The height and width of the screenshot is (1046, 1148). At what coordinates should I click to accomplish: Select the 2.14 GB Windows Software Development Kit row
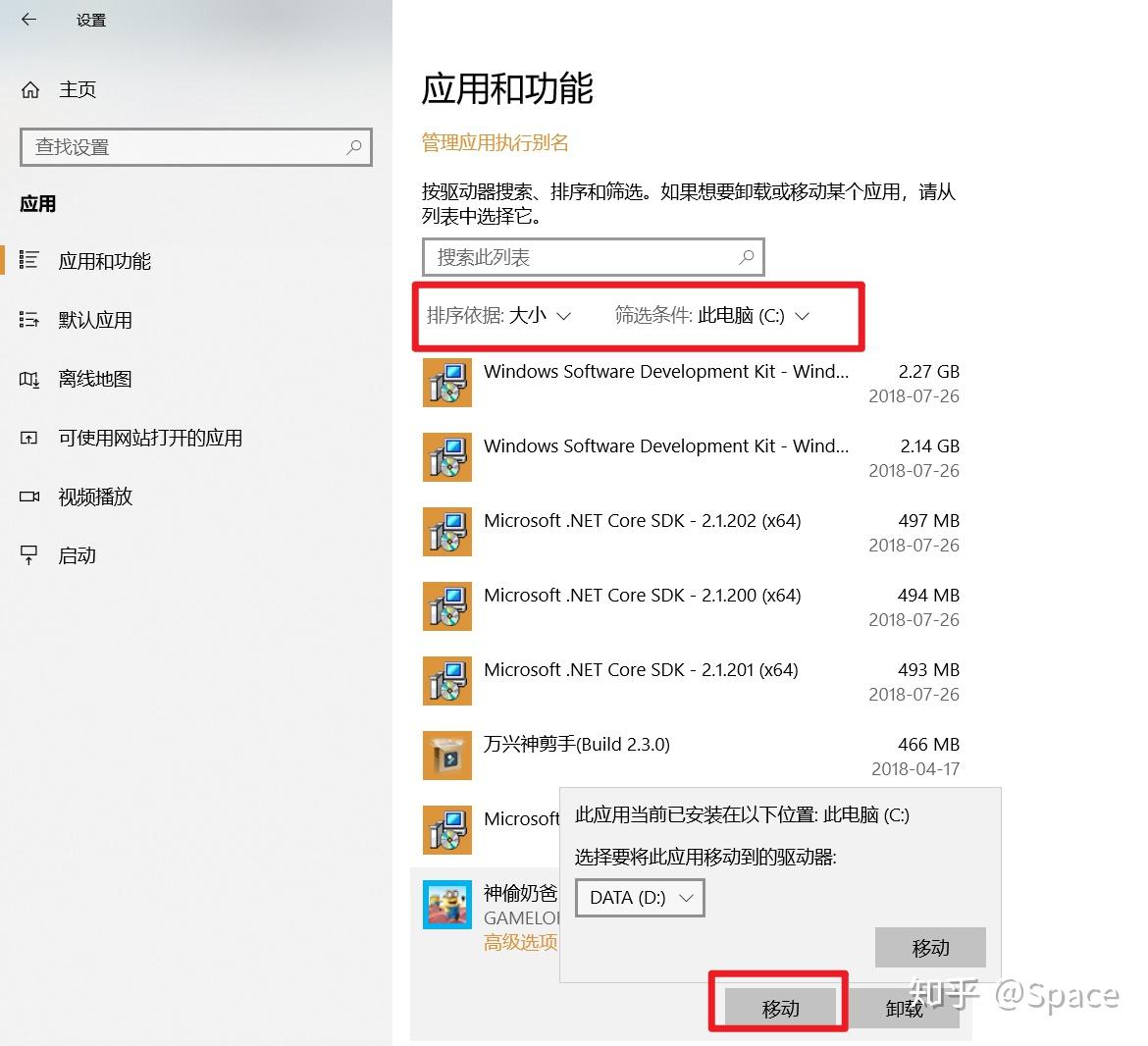pyautogui.click(x=691, y=457)
